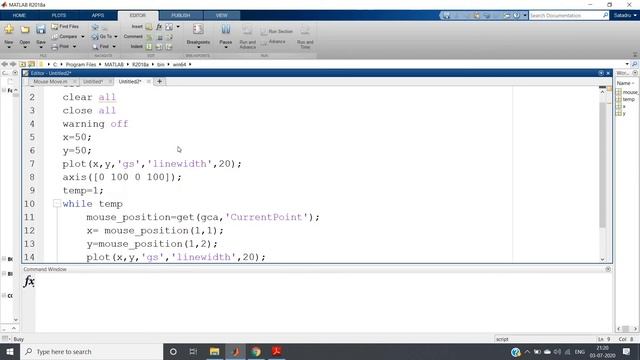This screenshot has width=640, height=360.
Task: Click the Compare button
Action: pyautogui.click(x=64, y=37)
